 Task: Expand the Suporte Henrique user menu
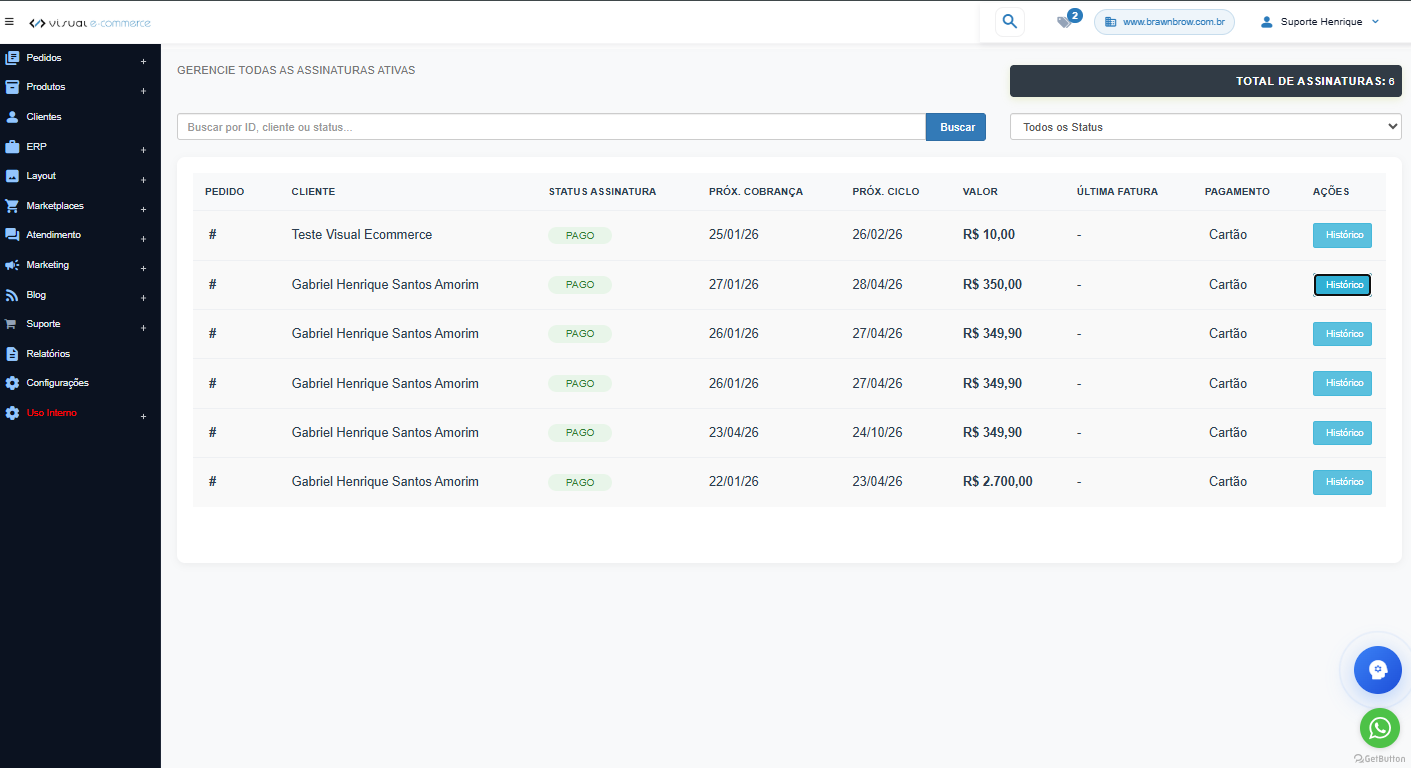pyautogui.click(x=1320, y=22)
